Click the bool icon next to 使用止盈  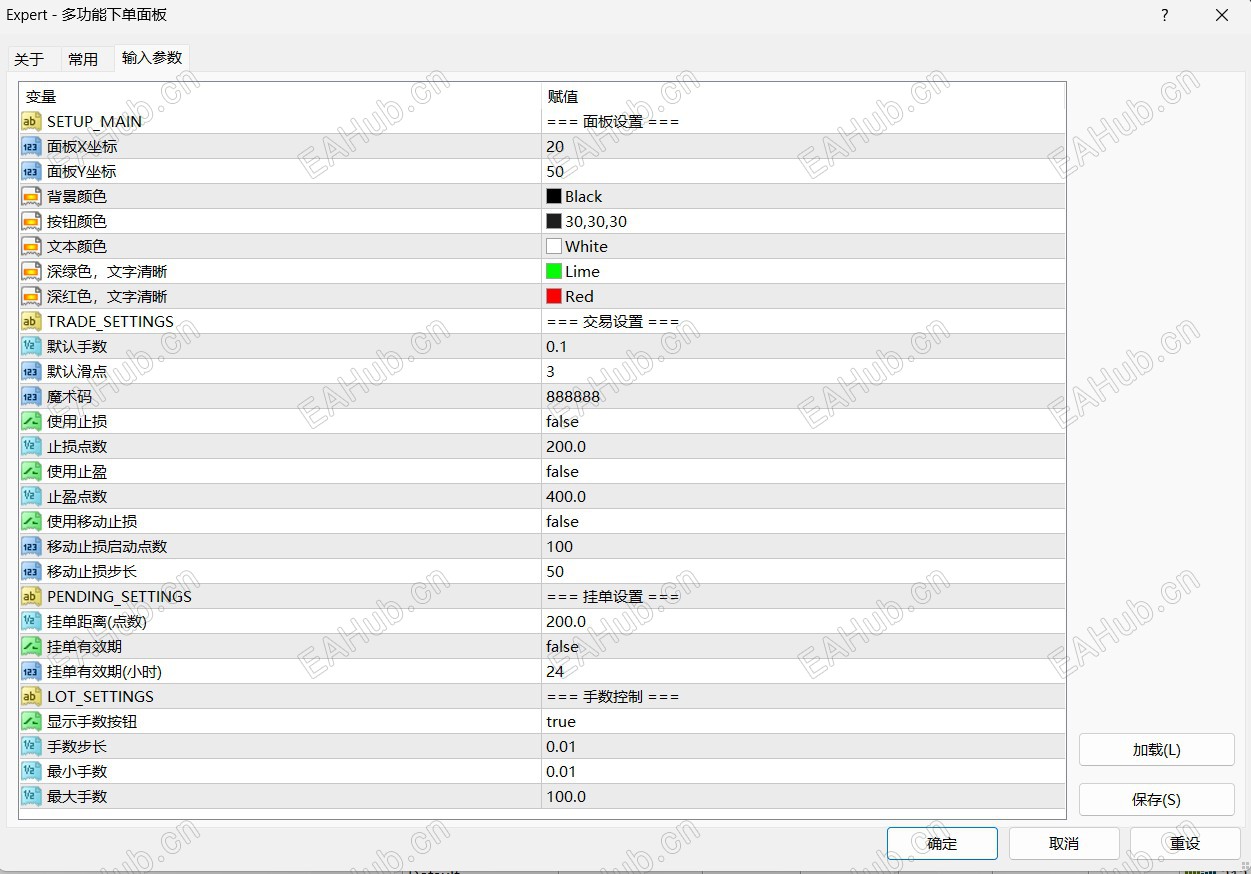coord(31,471)
